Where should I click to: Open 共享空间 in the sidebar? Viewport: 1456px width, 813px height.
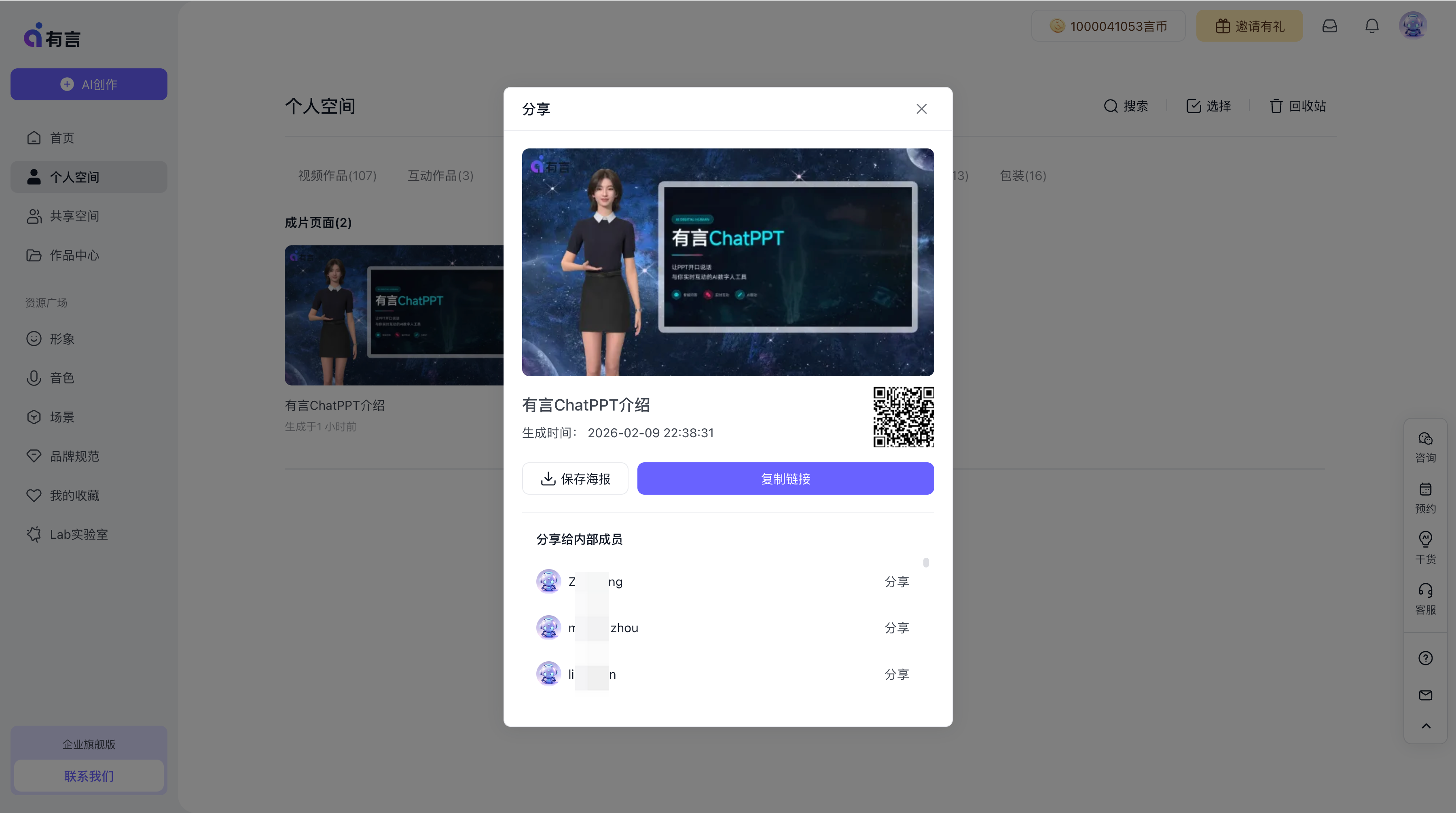click(74, 216)
